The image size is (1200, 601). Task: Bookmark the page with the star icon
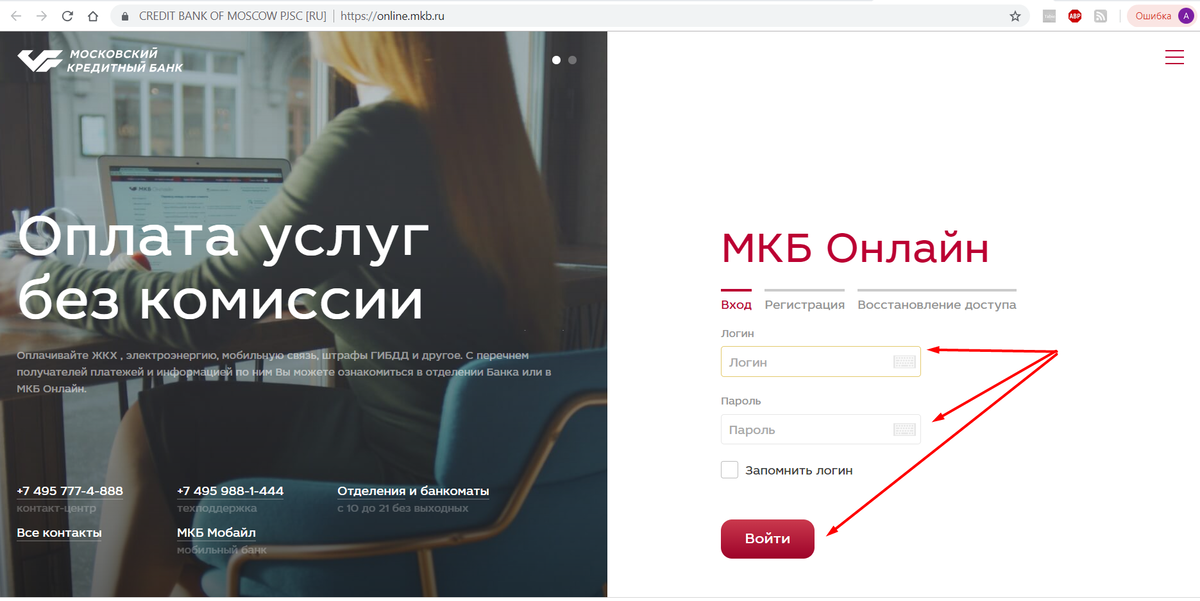[1015, 16]
